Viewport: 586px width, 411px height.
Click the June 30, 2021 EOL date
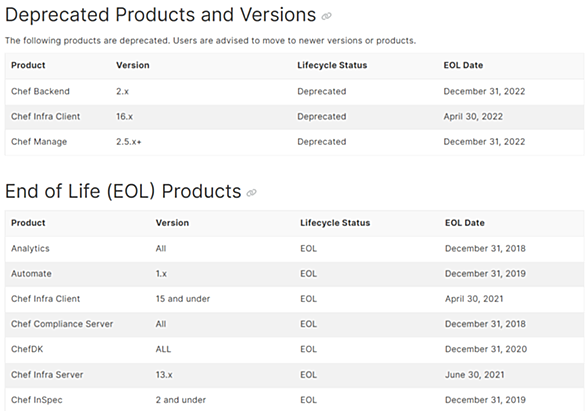coord(475,375)
